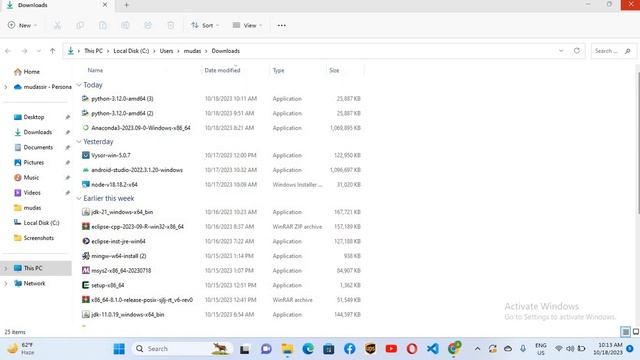Click the Paste toolbar icon
The width and height of the screenshot is (640, 360).
102,25
